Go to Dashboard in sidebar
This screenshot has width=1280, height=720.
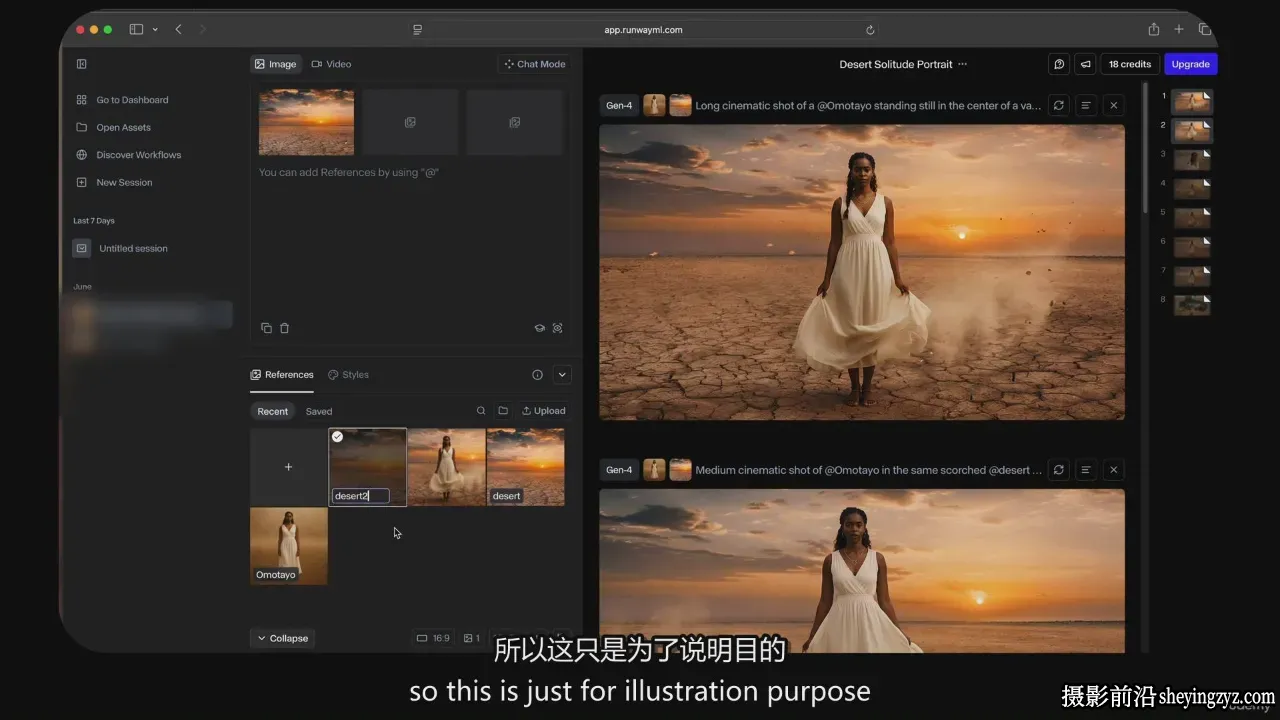click(x=122, y=100)
